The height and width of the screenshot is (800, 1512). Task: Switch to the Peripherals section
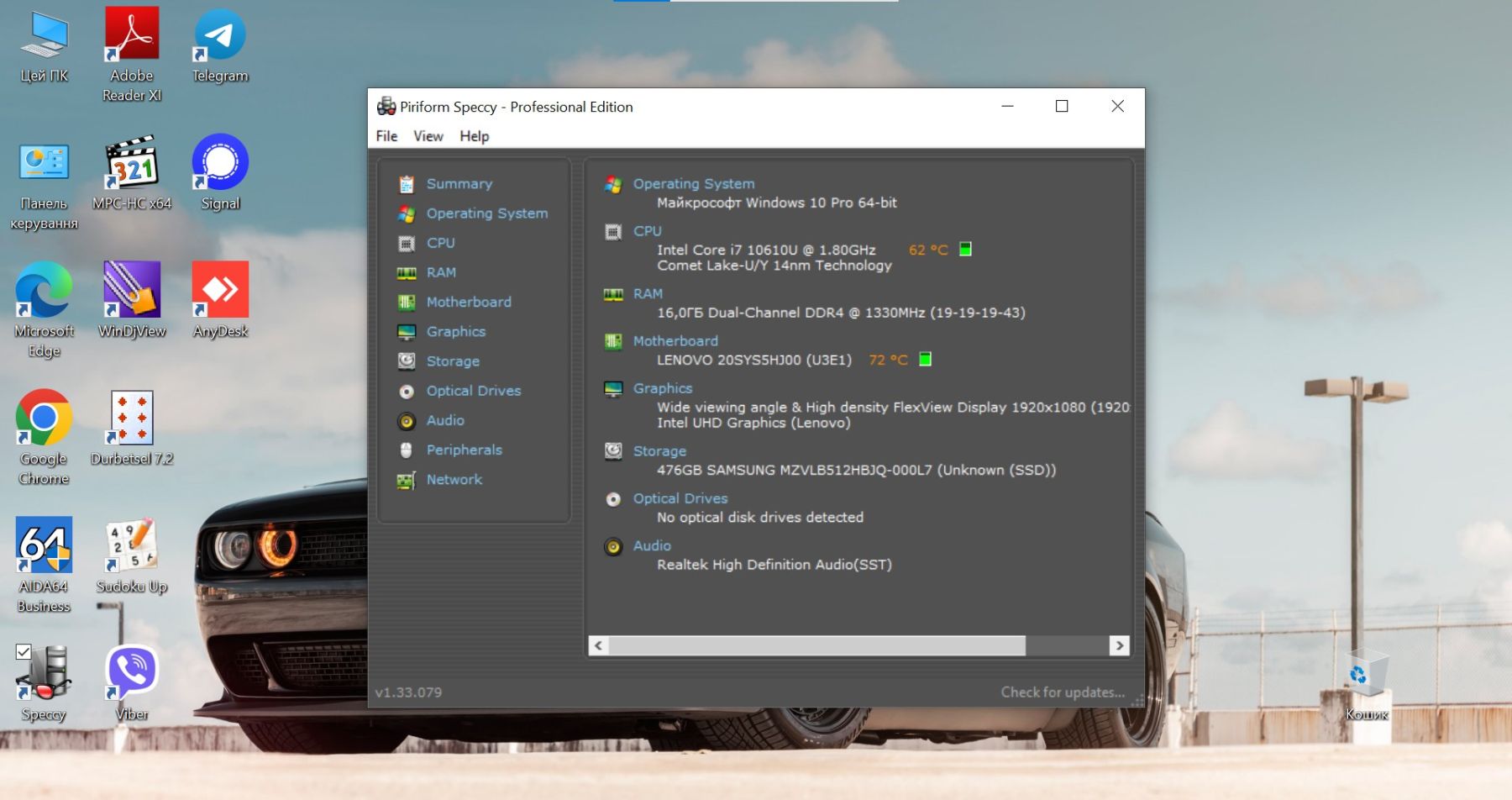[465, 450]
